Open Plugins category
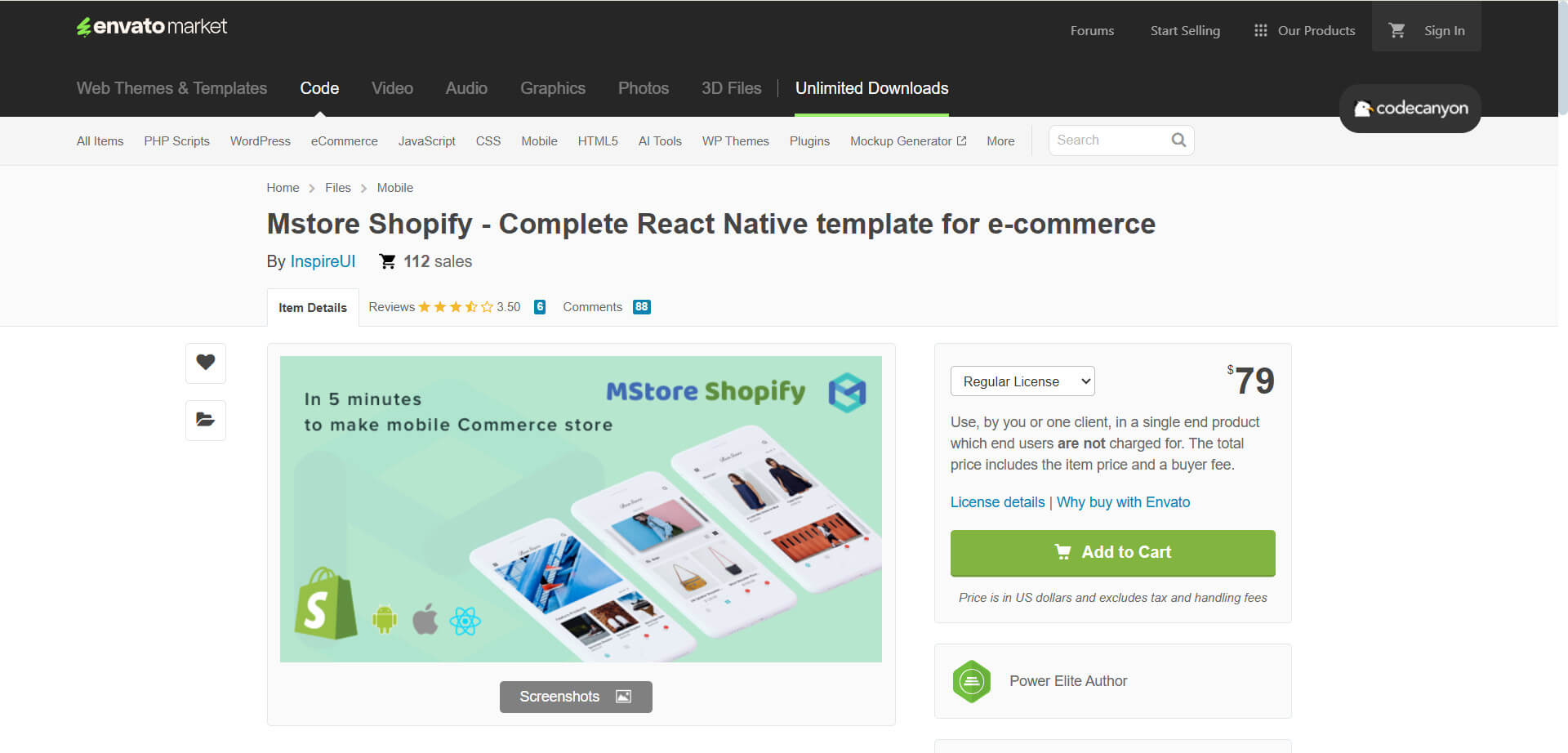 pos(809,141)
